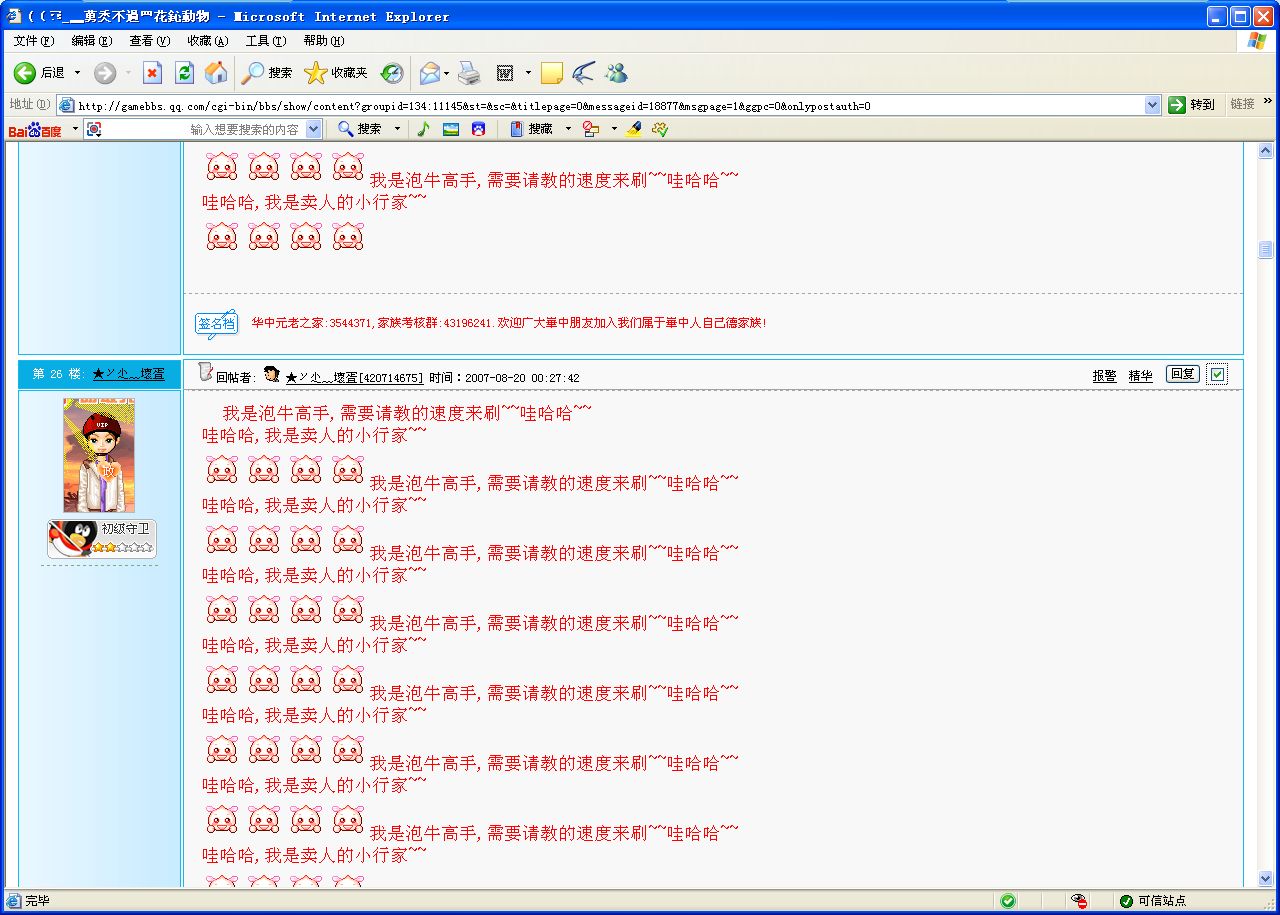Open the 收藏(A) menu
The height and width of the screenshot is (915, 1280).
tap(207, 41)
